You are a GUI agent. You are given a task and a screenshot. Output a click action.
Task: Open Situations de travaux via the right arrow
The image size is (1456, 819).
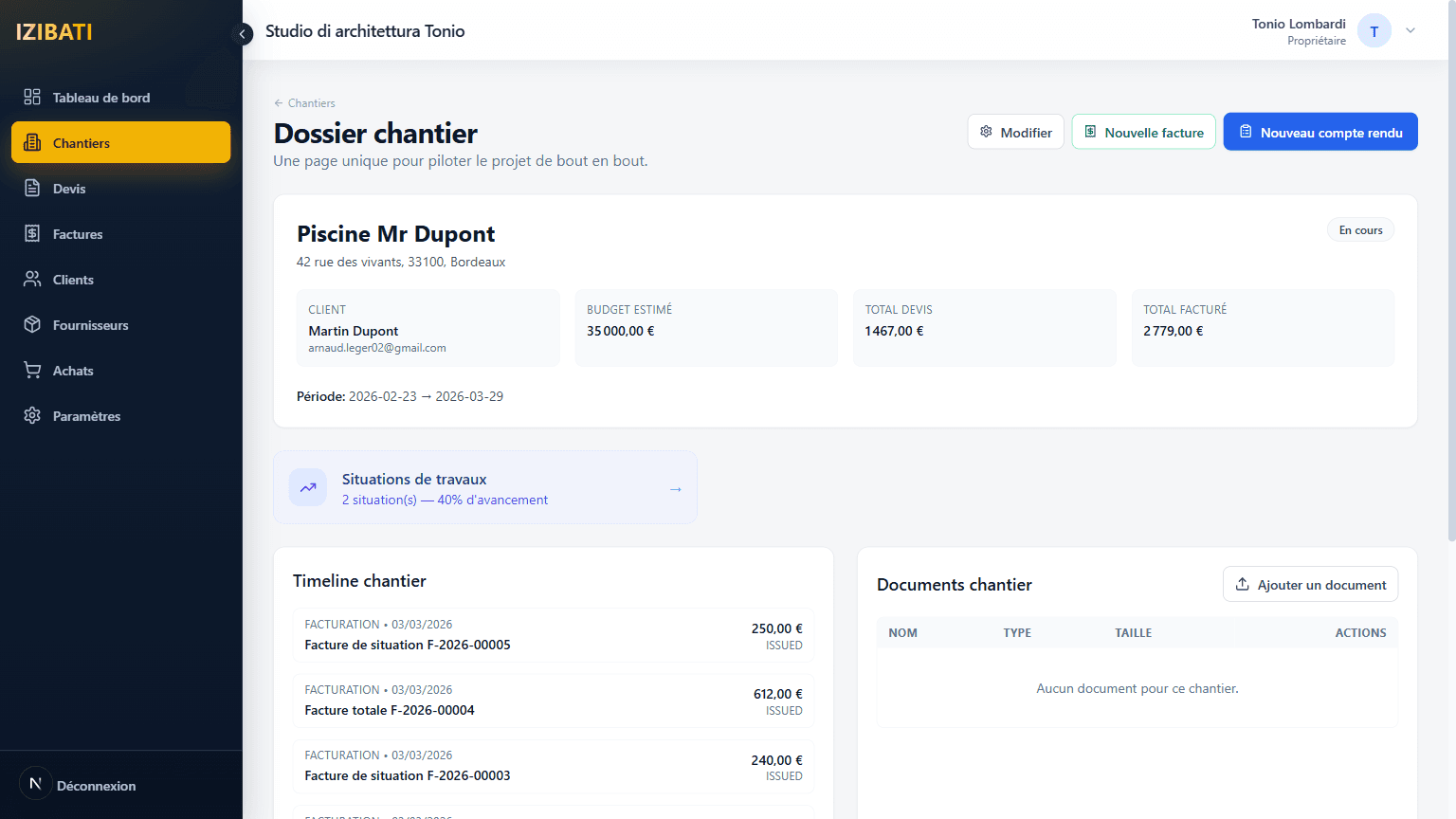point(675,489)
